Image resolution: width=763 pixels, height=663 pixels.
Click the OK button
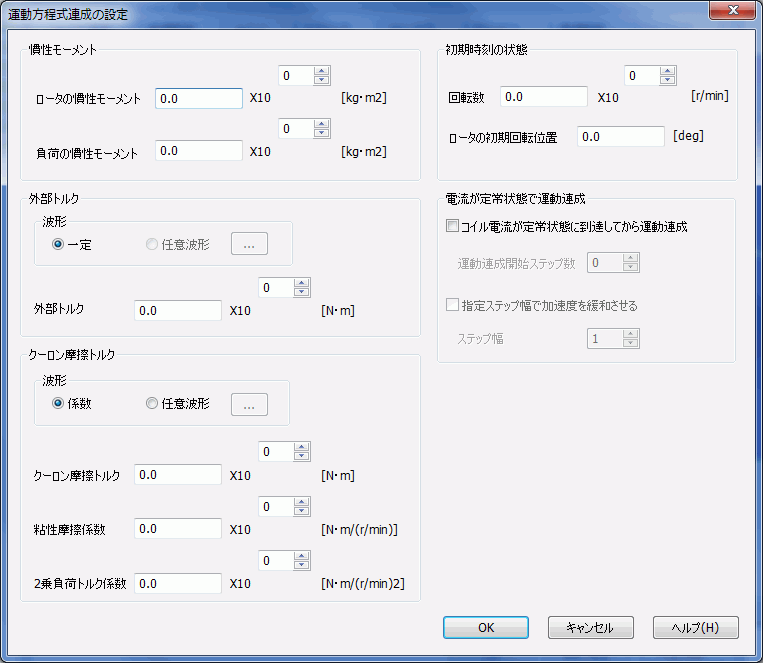tap(486, 628)
